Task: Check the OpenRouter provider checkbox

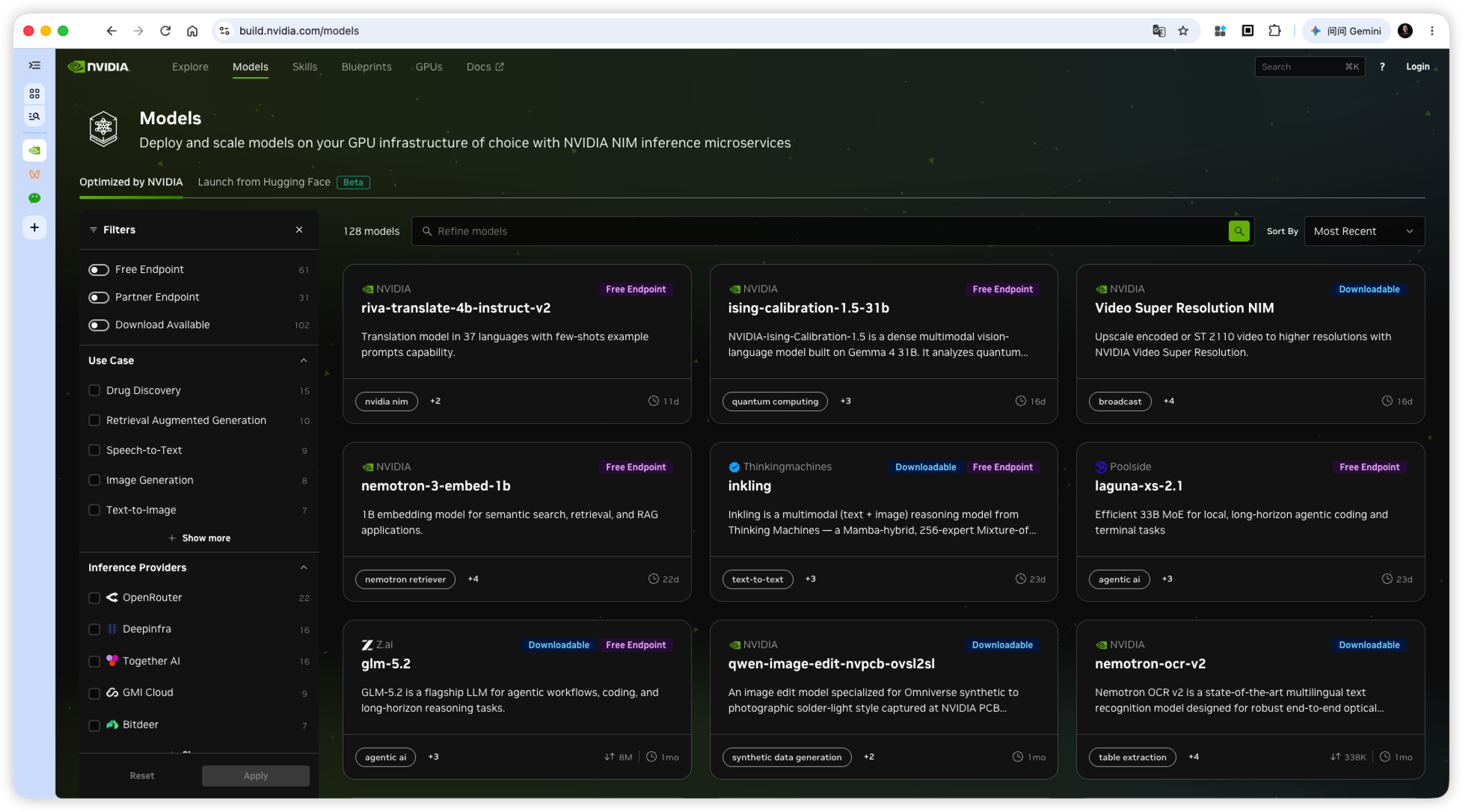Action: 94,598
